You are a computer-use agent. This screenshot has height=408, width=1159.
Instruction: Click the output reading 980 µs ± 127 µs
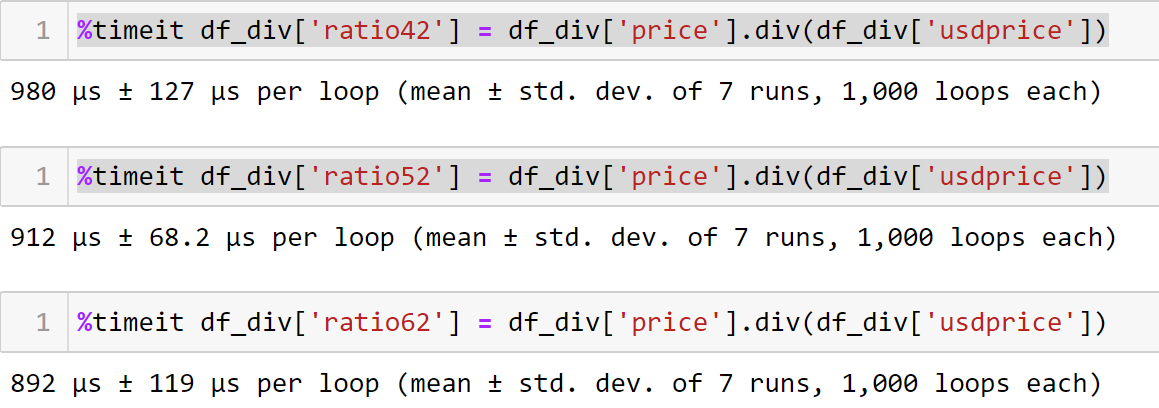coord(554,92)
